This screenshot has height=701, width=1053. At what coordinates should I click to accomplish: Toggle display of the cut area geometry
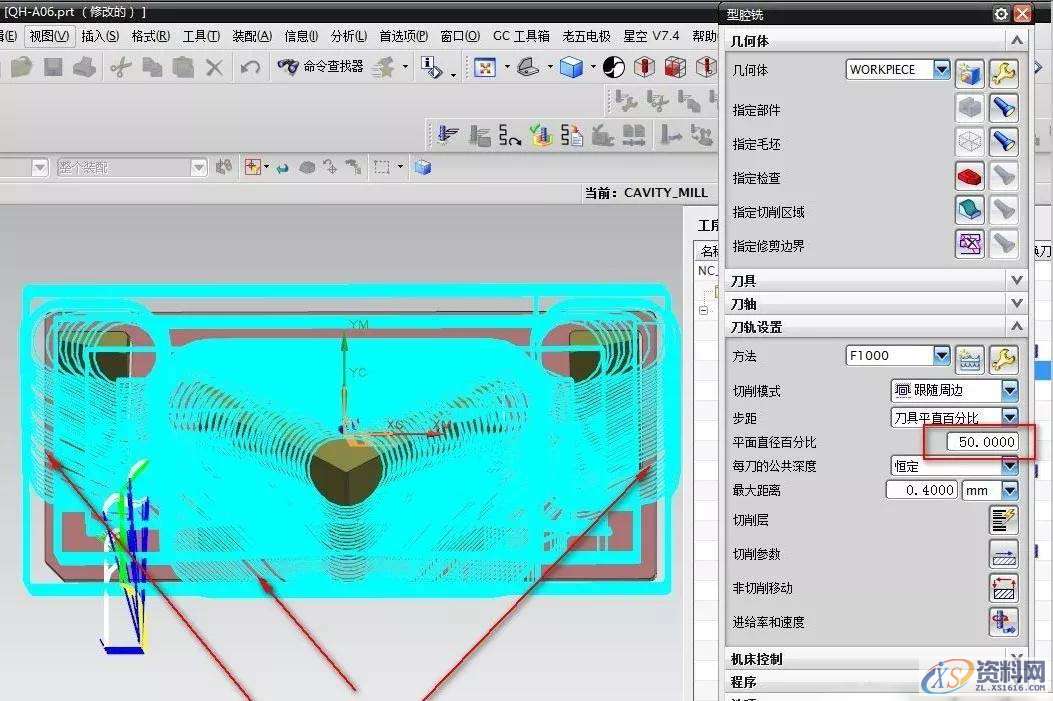click(x=1004, y=210)
